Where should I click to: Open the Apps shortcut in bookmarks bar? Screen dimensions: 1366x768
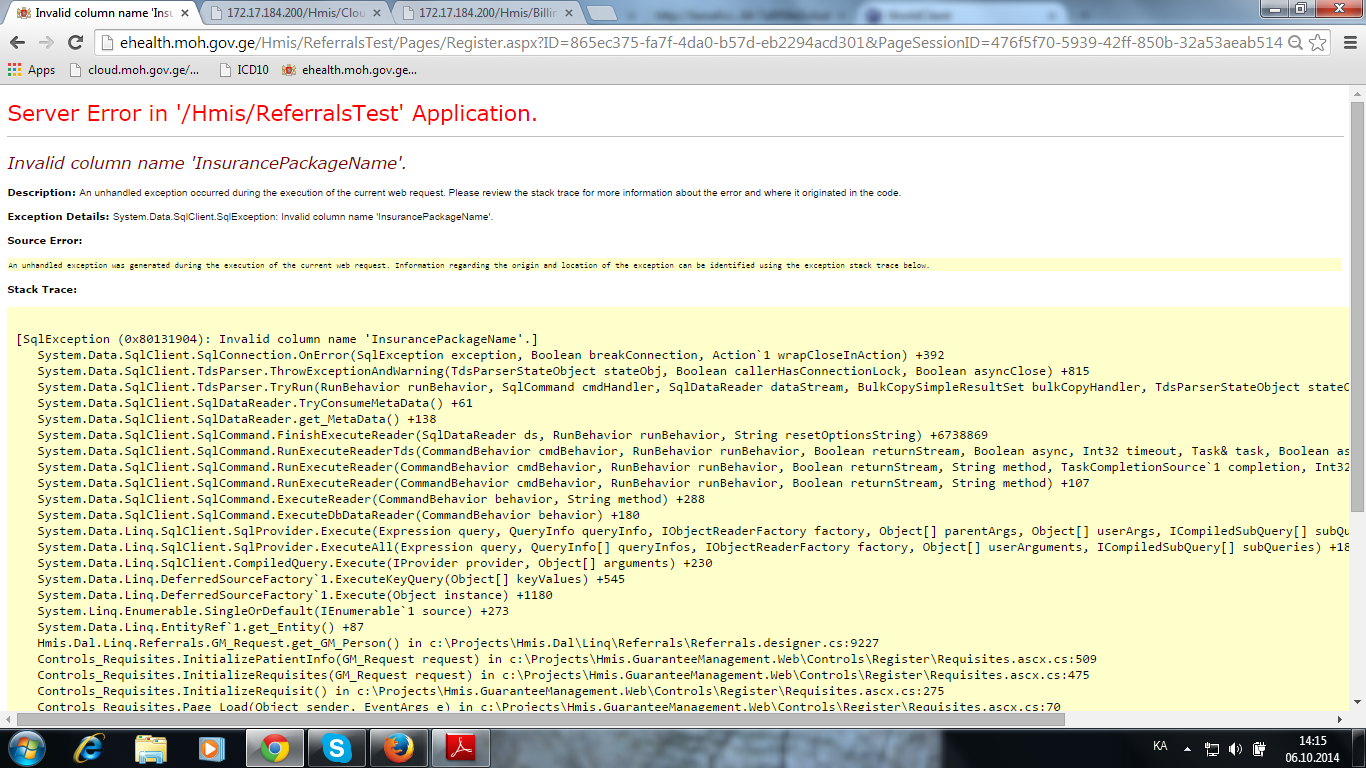[x=32, y=70]
